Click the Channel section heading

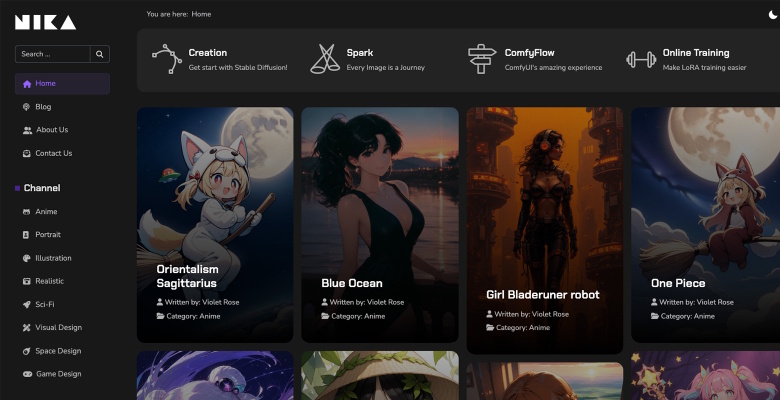pos(42,188)
